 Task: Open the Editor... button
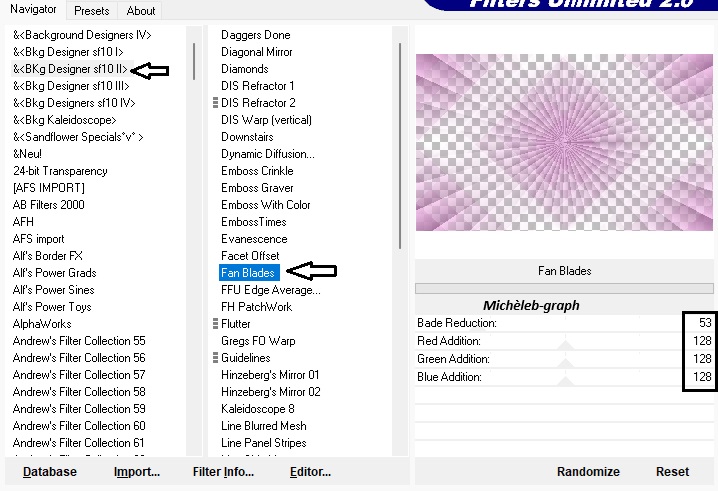310,472
